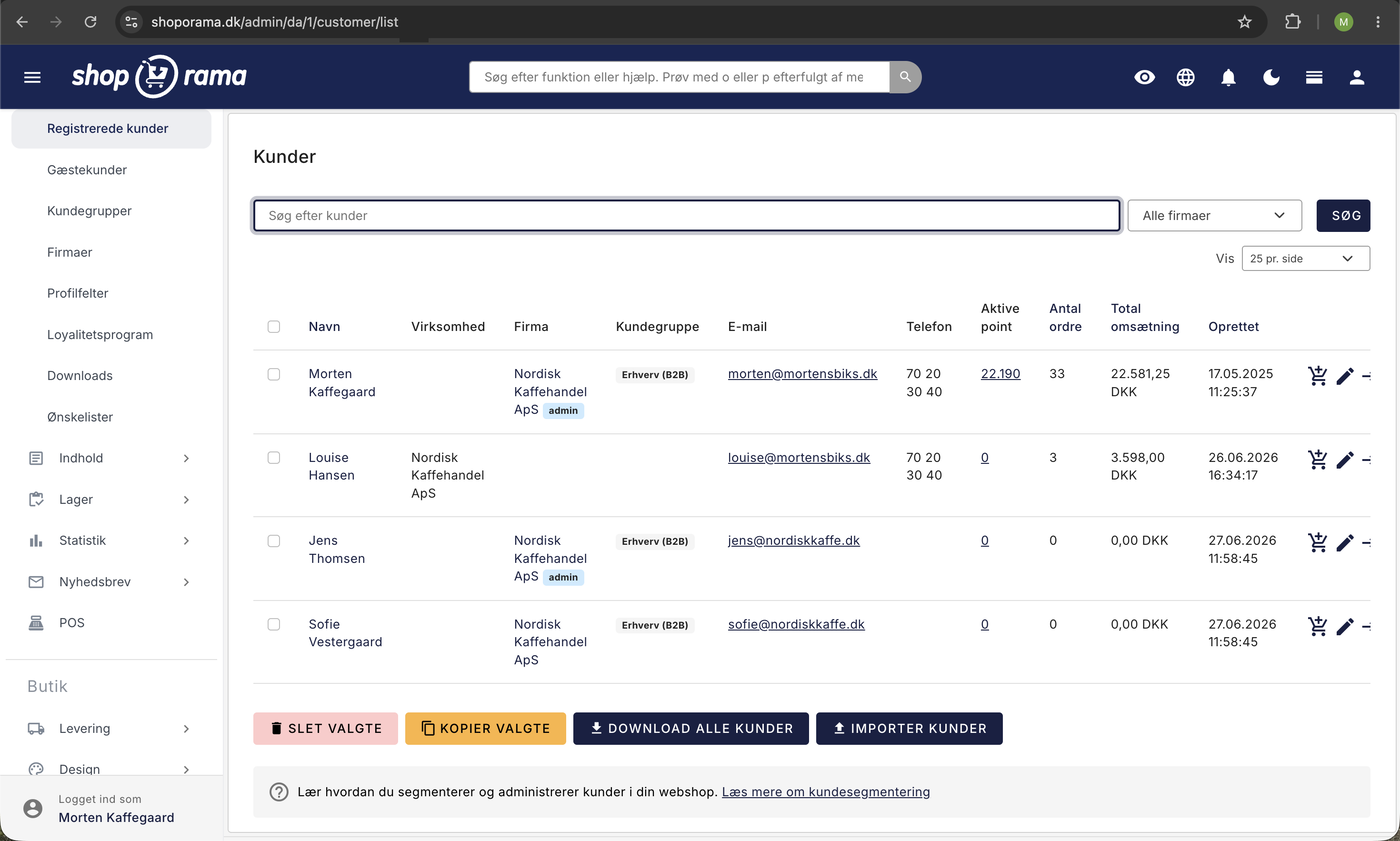Open the Læs mere om kundesegmentering link

(826, 792)
